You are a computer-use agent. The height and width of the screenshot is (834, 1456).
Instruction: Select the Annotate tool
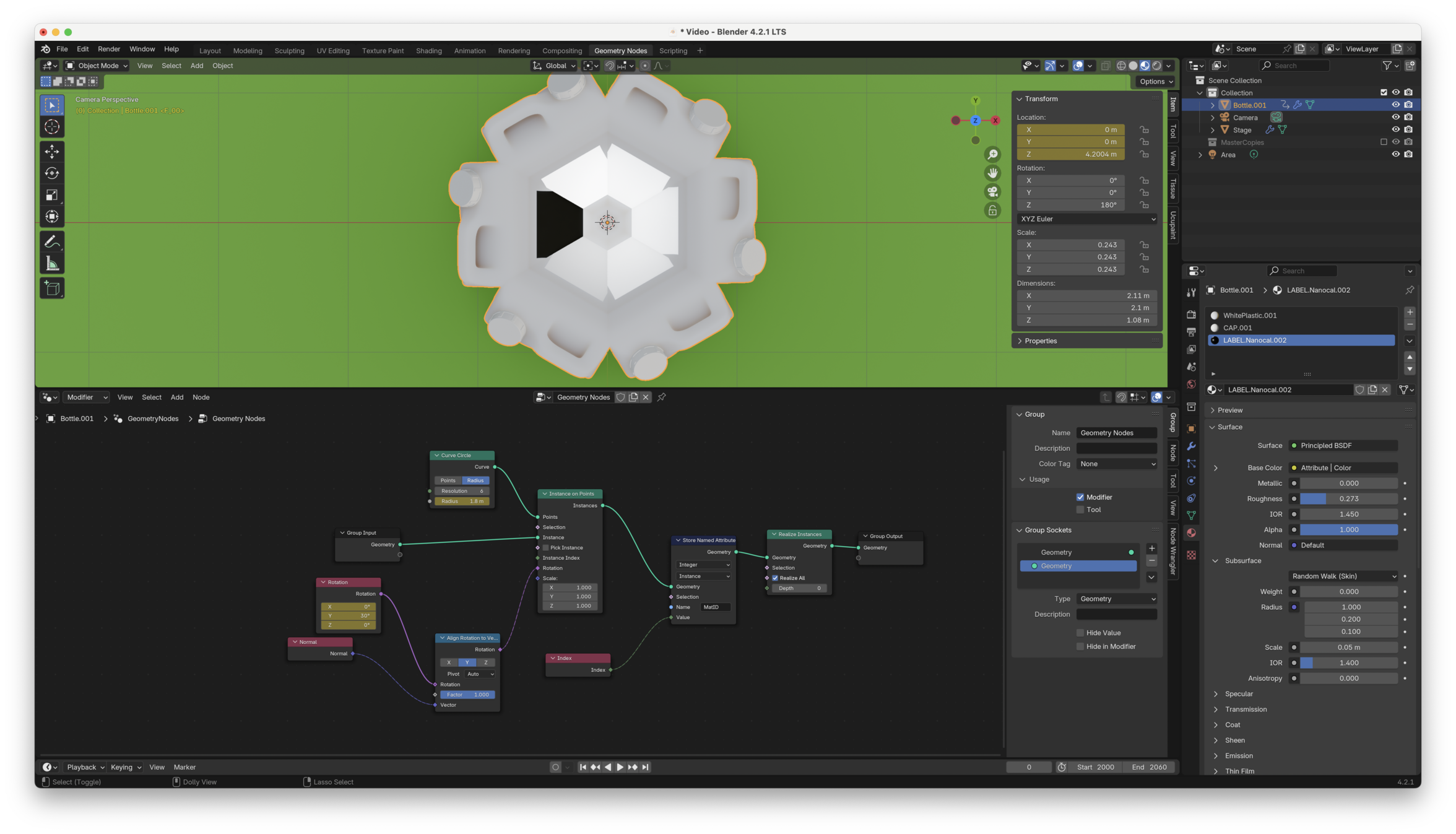click(52, 241)
